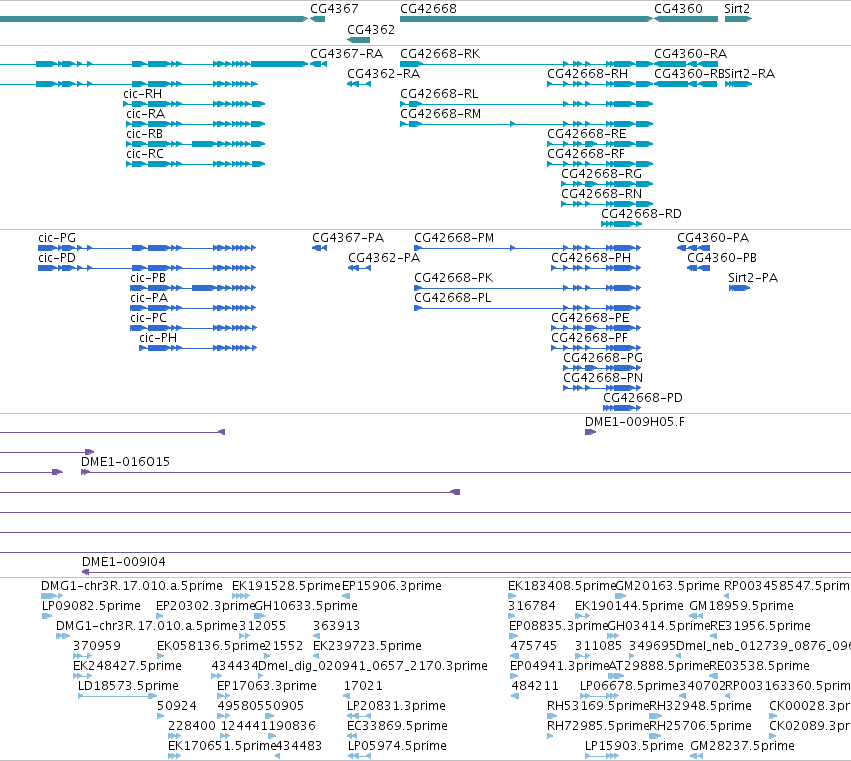Select the GM28237.5prime EST label

[742, 746]
